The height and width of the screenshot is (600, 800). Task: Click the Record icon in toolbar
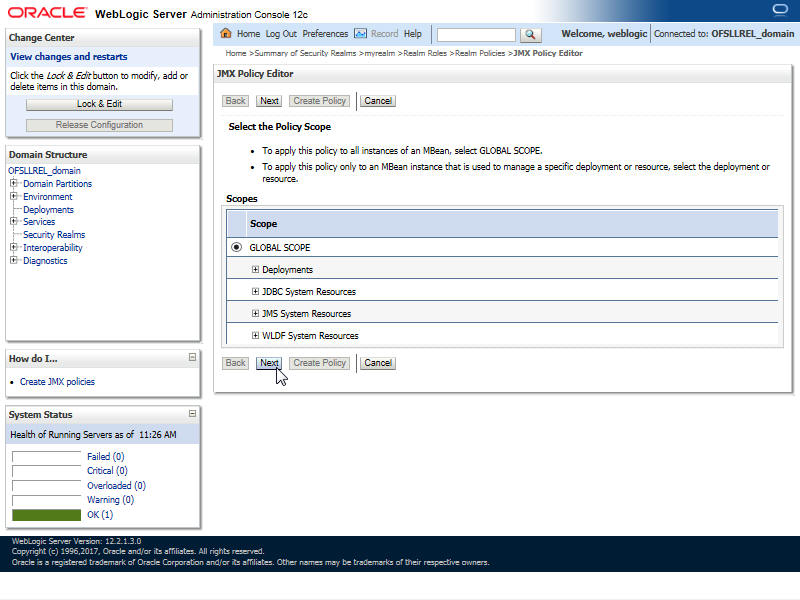pos(360,34)
